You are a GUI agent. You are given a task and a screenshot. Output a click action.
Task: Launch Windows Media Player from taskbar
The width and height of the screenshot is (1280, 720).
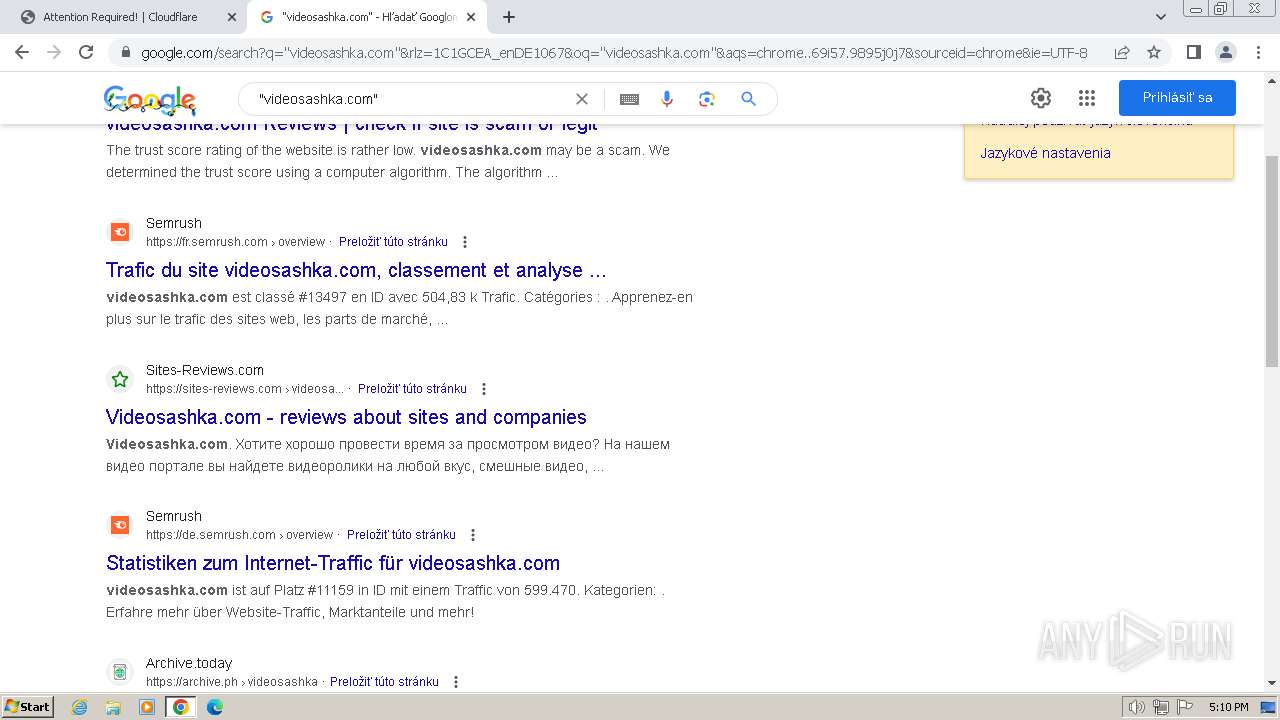tap(147, 707)
